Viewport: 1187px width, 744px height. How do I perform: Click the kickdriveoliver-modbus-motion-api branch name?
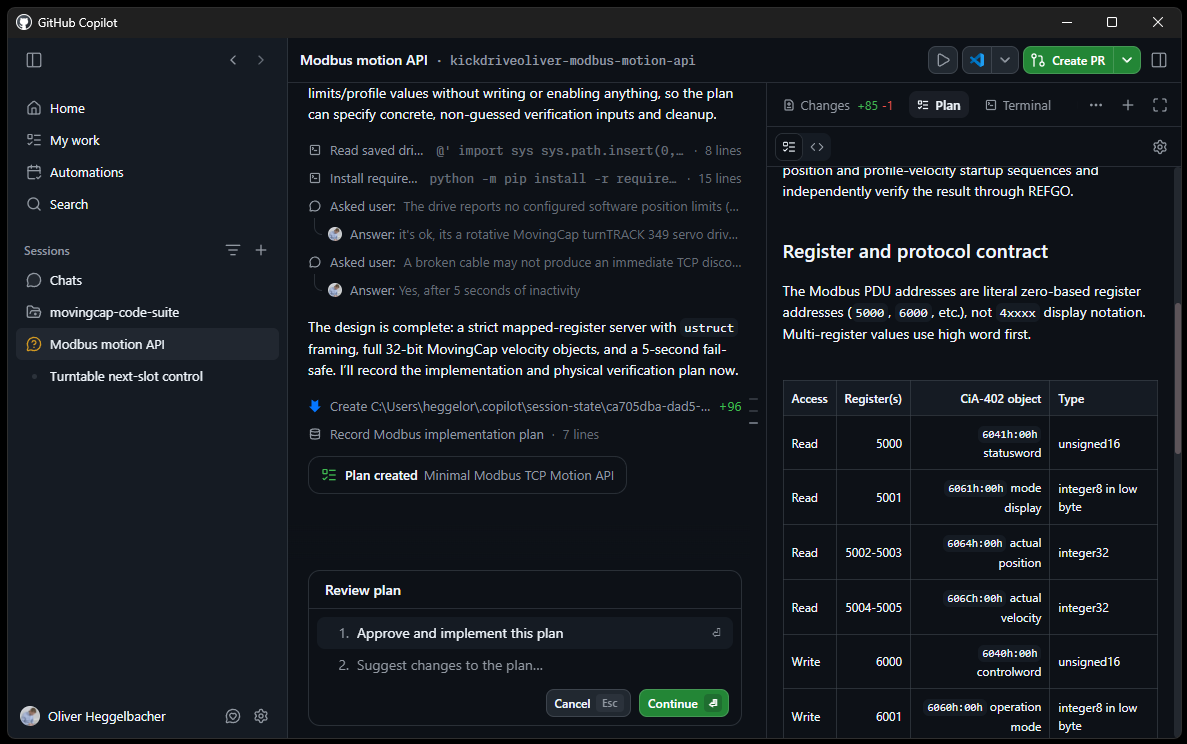[x=572, y=61]
